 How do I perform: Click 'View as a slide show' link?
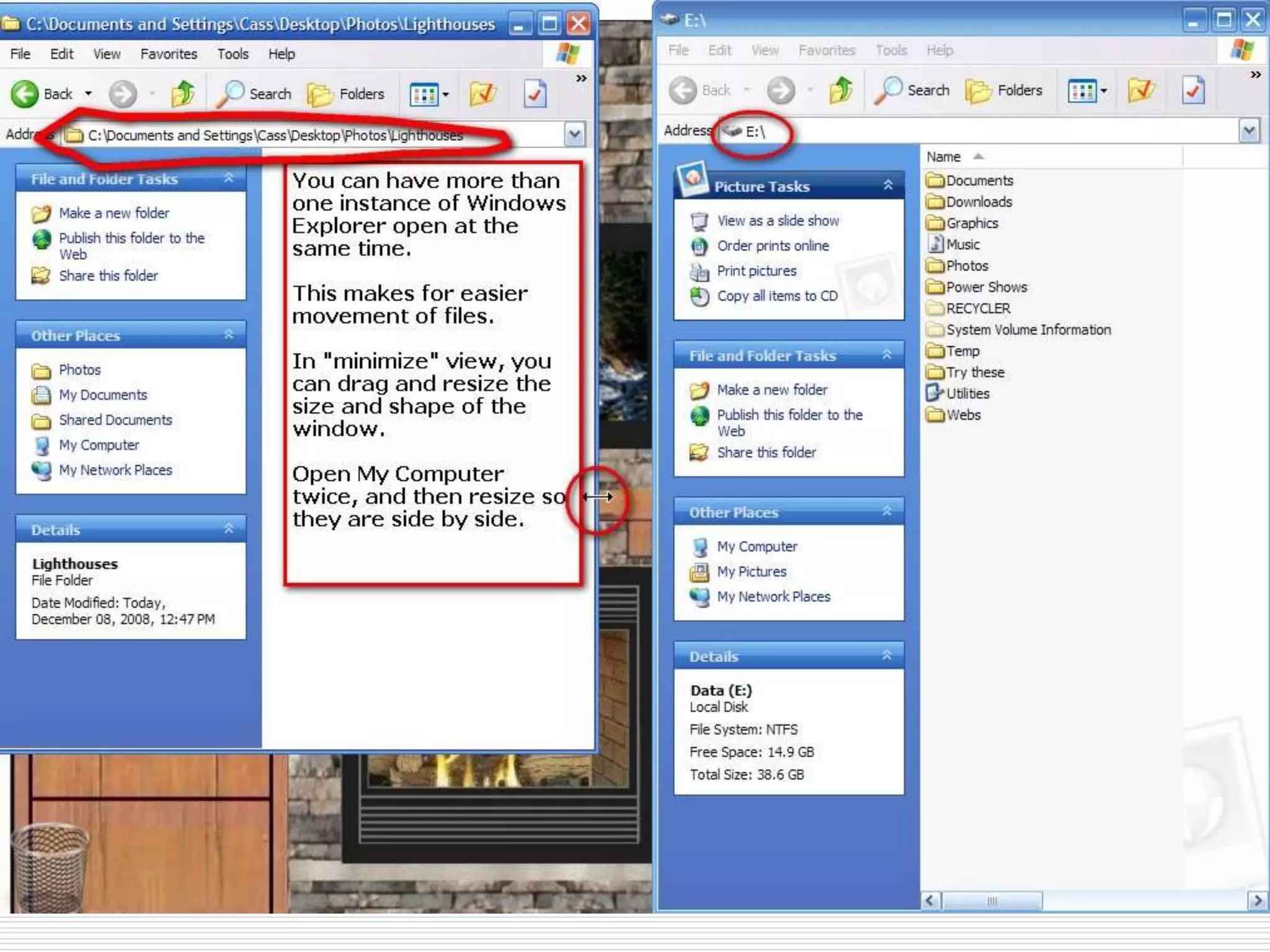tap(778, 221)
